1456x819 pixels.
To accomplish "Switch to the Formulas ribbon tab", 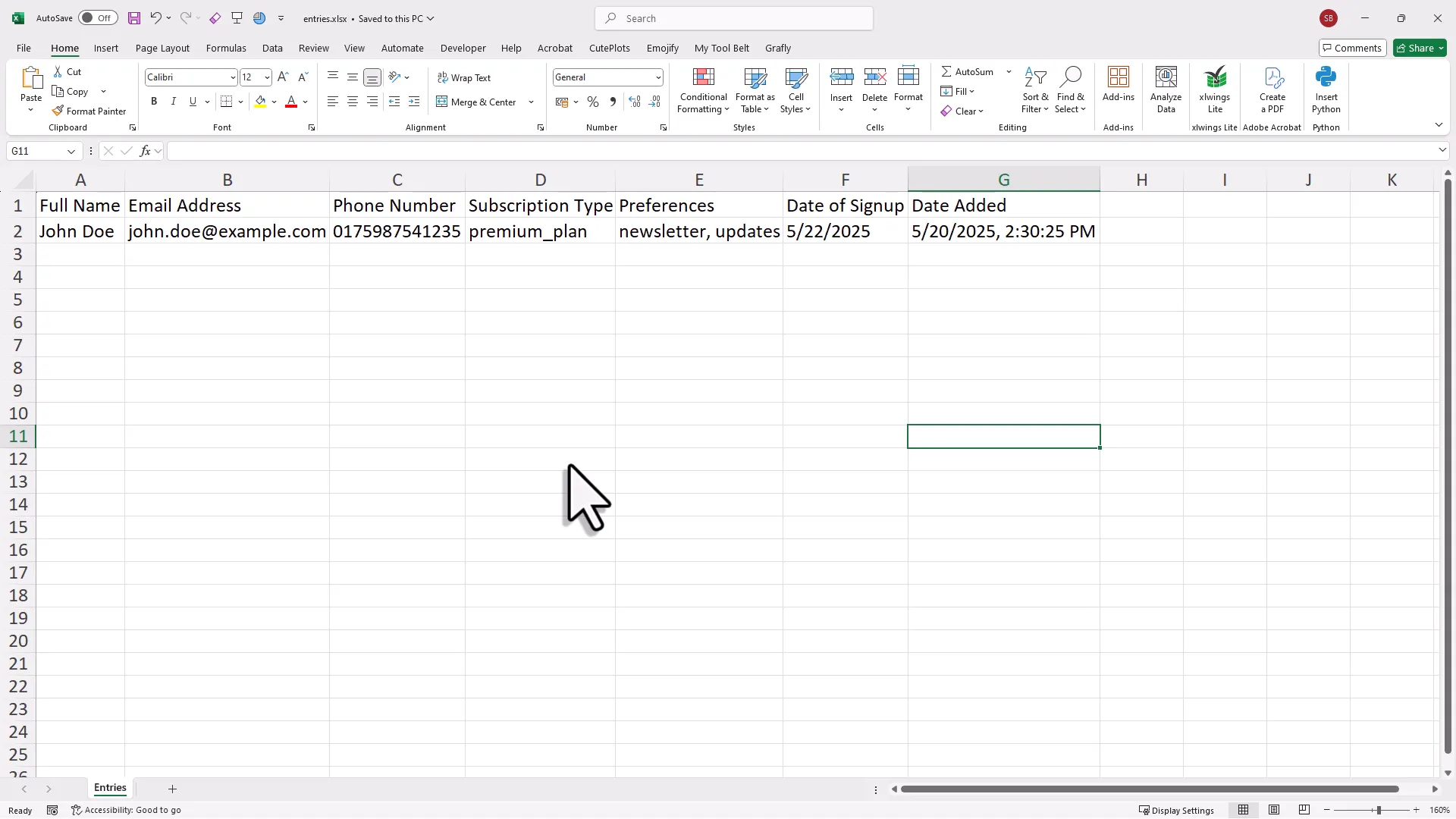I will pos(226,48).
